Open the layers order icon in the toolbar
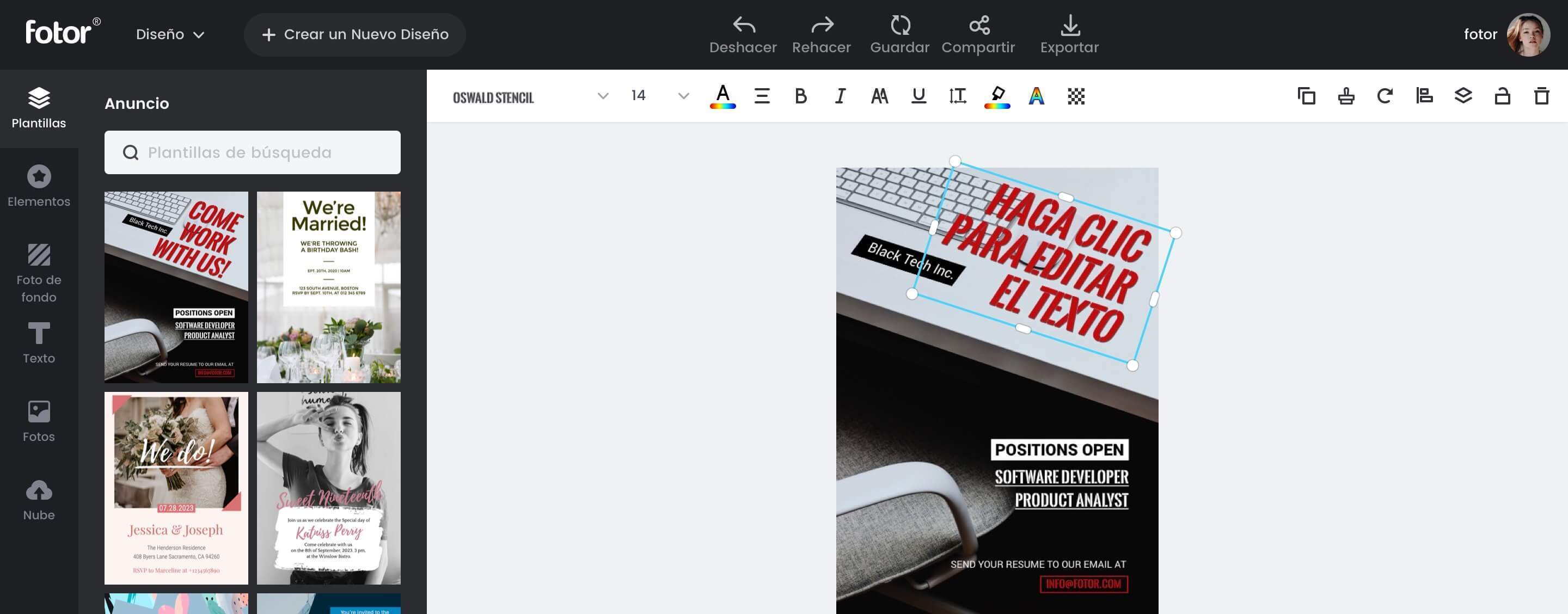 [x=1463, y=96]
